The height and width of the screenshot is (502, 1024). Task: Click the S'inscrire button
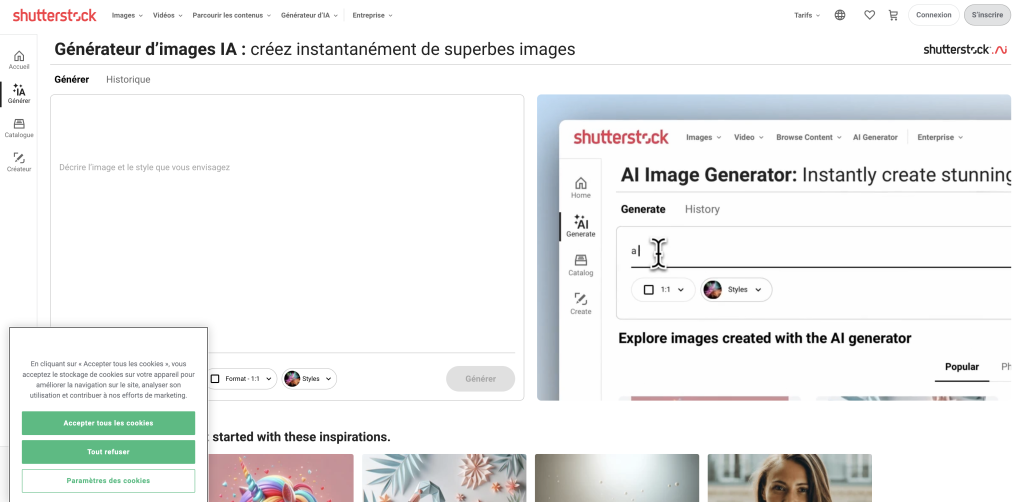(987, 15)
